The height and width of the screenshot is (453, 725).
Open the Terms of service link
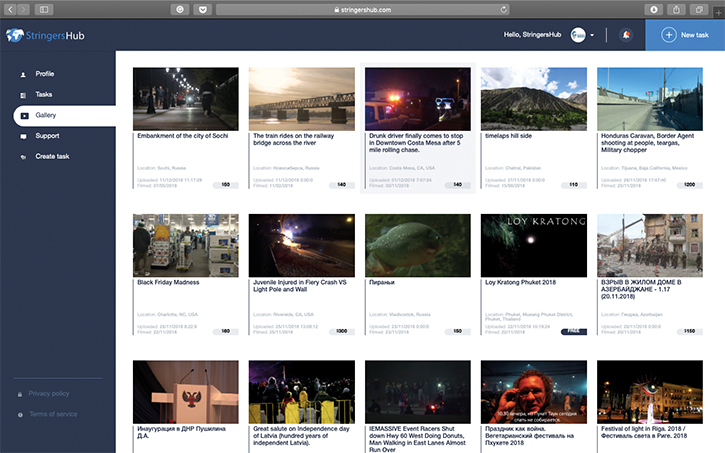point(53,414)
